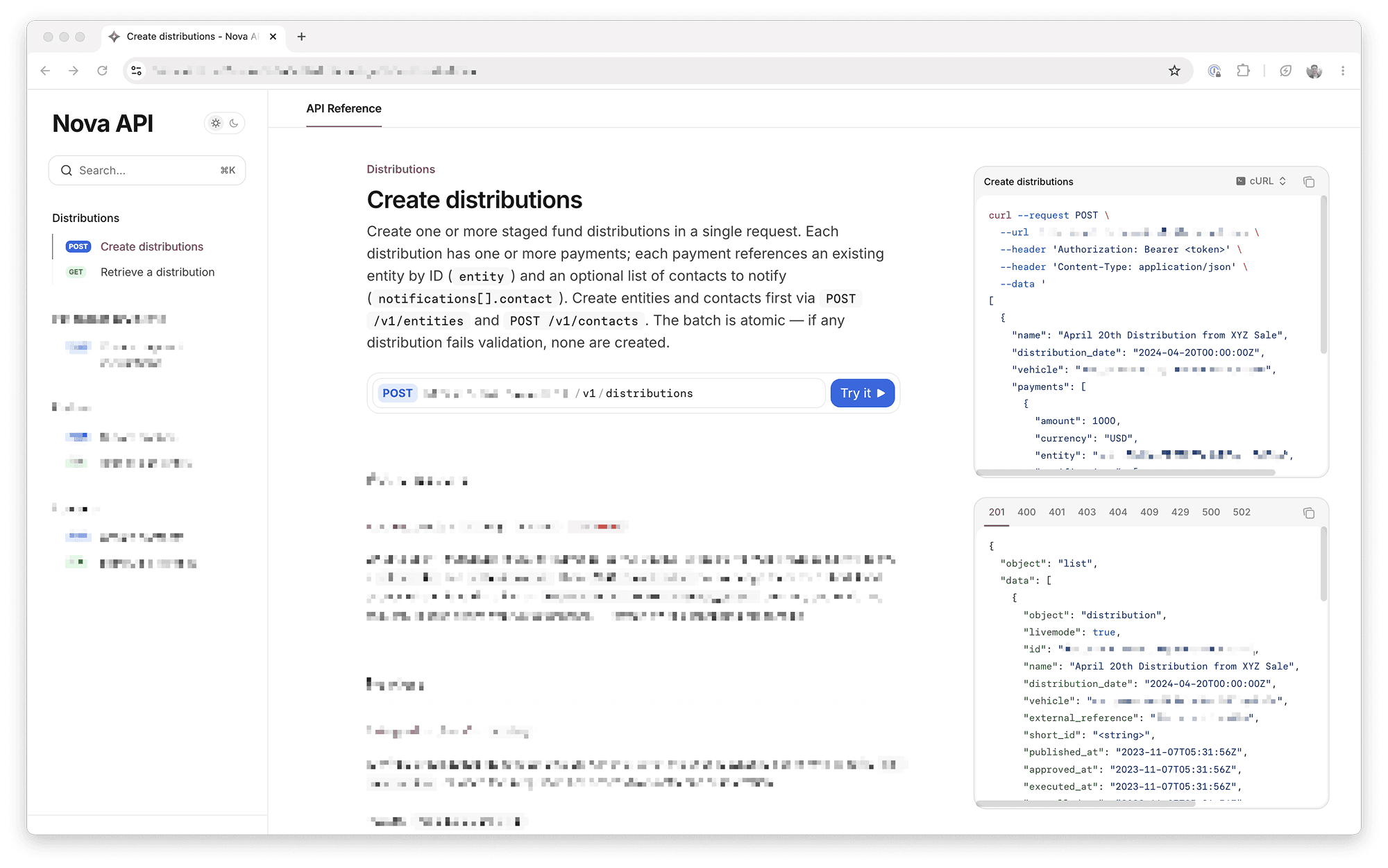This screenshot has width=1388, height=868.
Task: Select the 429 response tab
Action: [1180, 513]
